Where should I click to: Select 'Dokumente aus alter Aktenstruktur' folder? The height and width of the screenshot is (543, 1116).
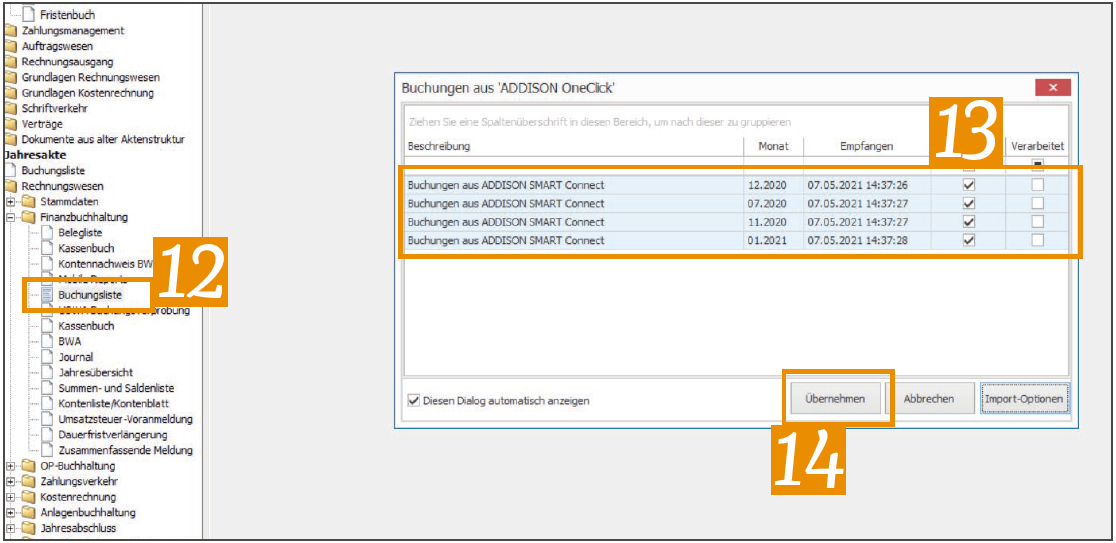(x=103, y=139)
